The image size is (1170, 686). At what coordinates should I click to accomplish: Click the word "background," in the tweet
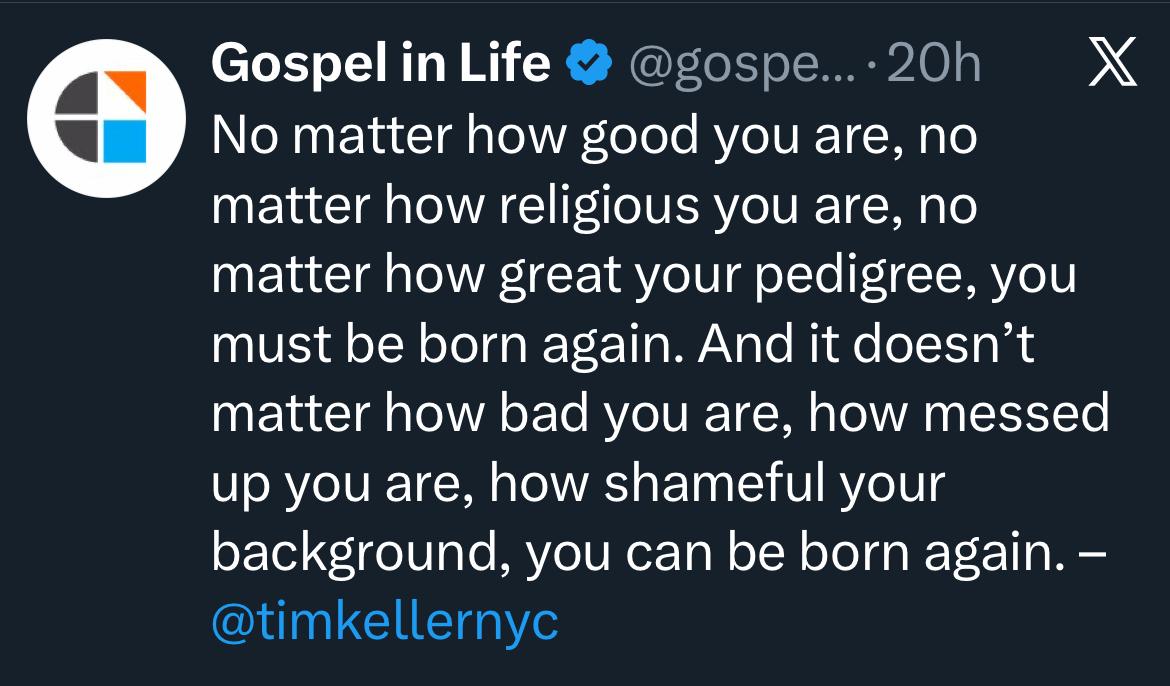(x=362, y=553)
